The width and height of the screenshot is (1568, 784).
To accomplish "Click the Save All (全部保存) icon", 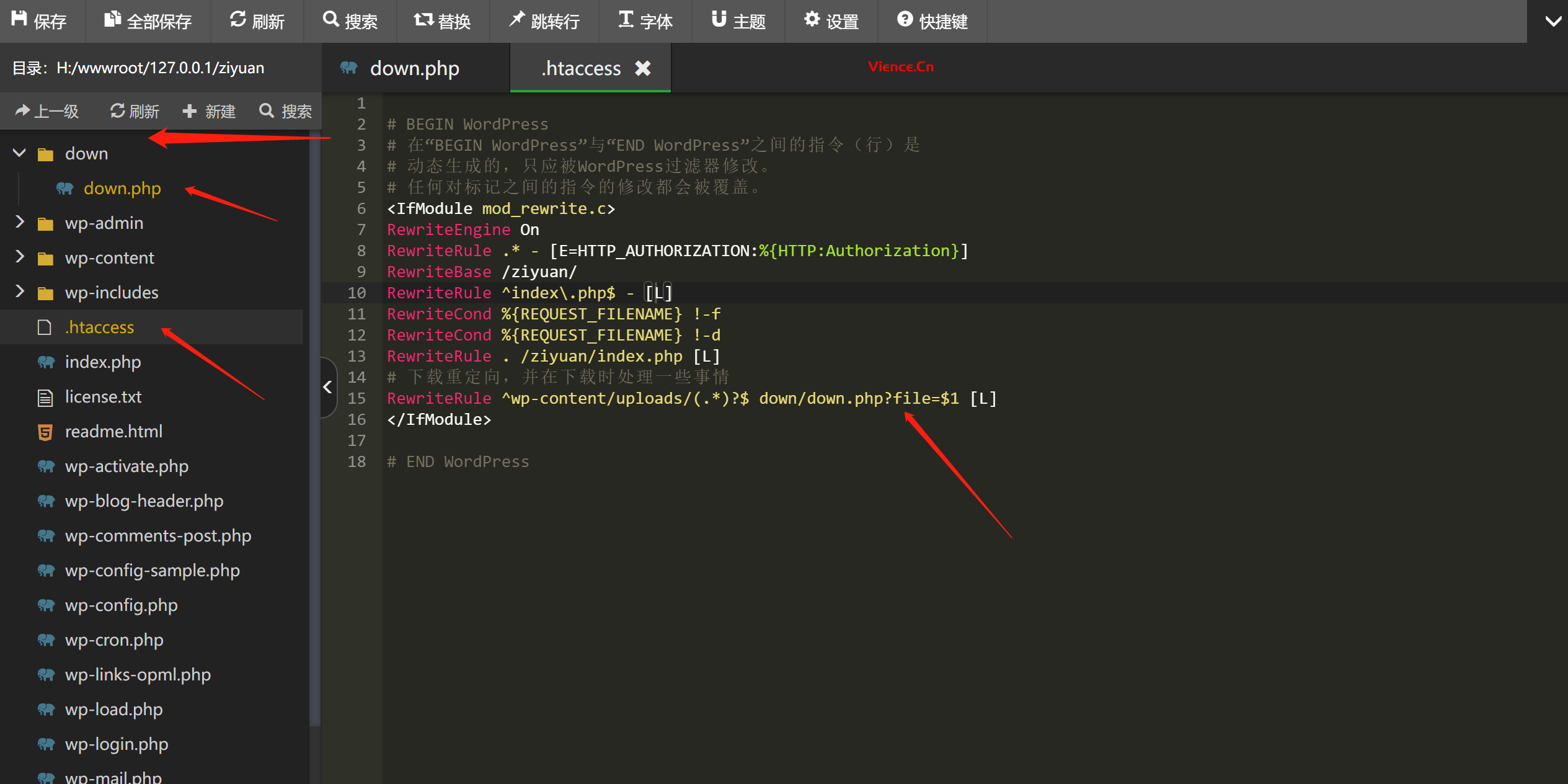I will click(112, 20).
